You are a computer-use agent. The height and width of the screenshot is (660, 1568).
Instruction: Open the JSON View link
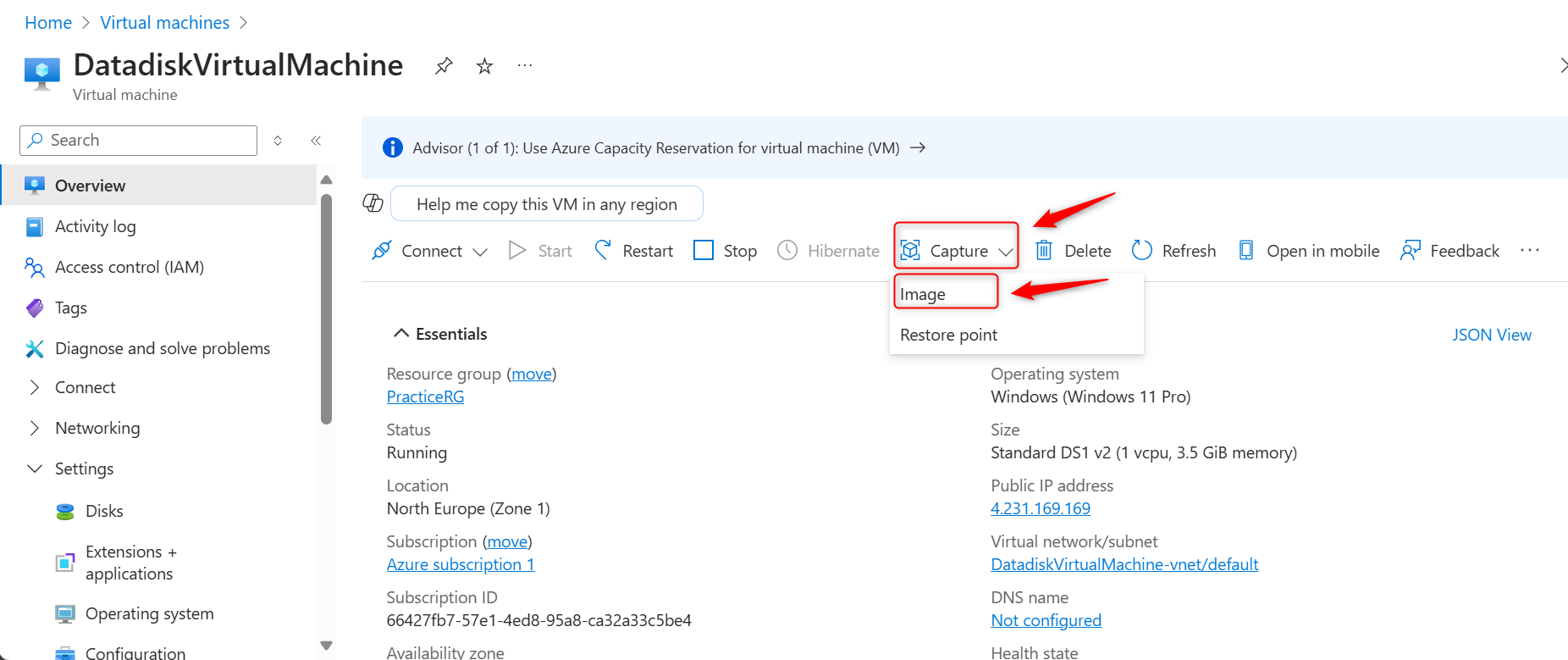coord(1492,335)
